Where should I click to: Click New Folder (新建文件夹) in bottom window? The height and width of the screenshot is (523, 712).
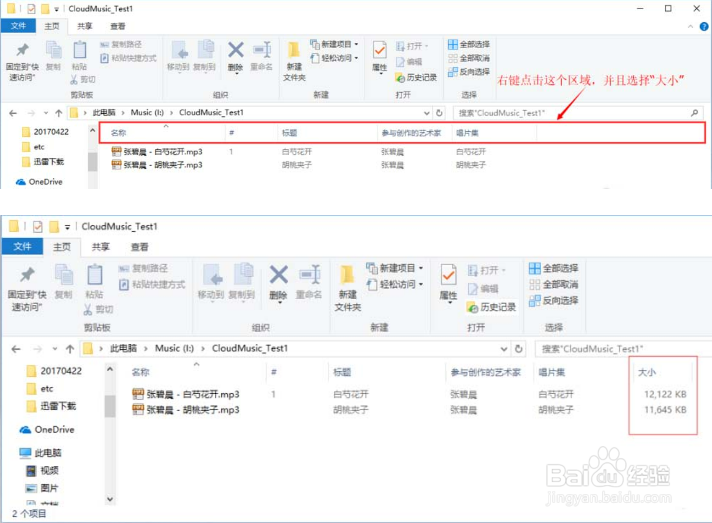(347, 288)
